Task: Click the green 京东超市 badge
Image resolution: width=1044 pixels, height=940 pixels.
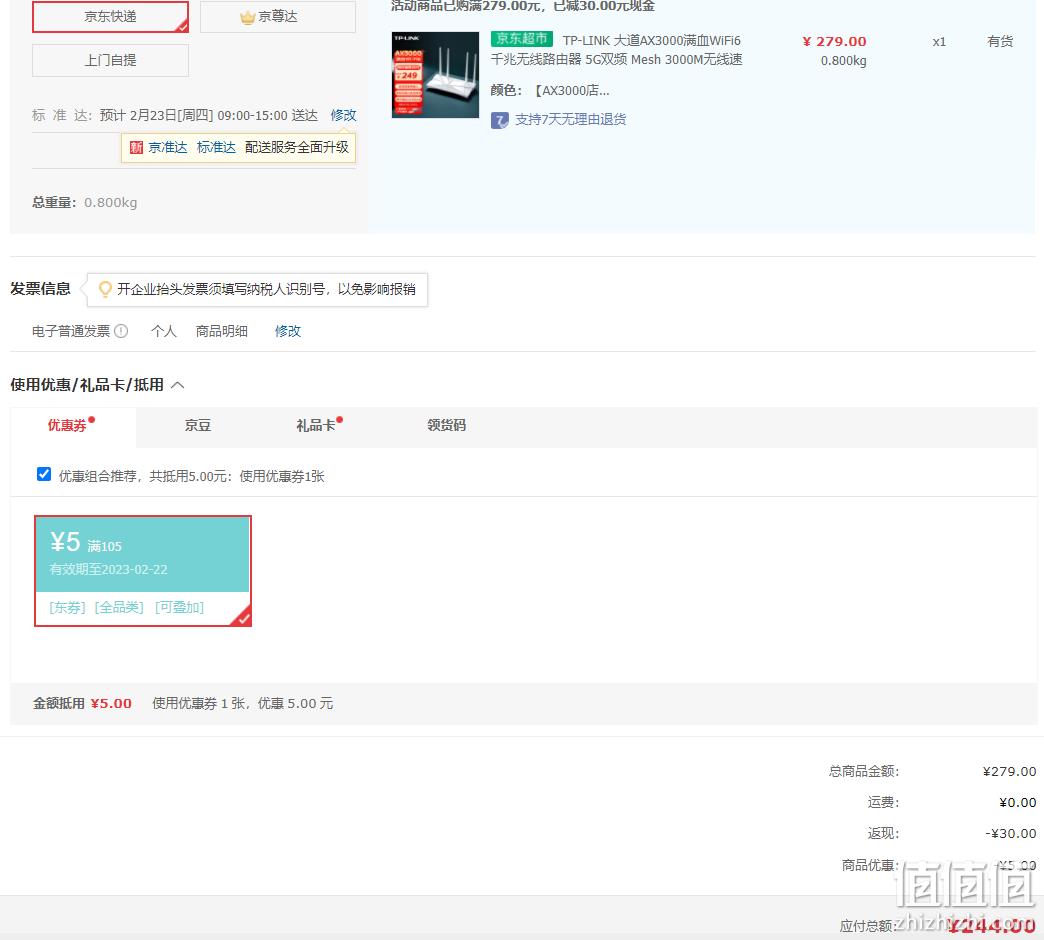Action: tap(522, 39)
